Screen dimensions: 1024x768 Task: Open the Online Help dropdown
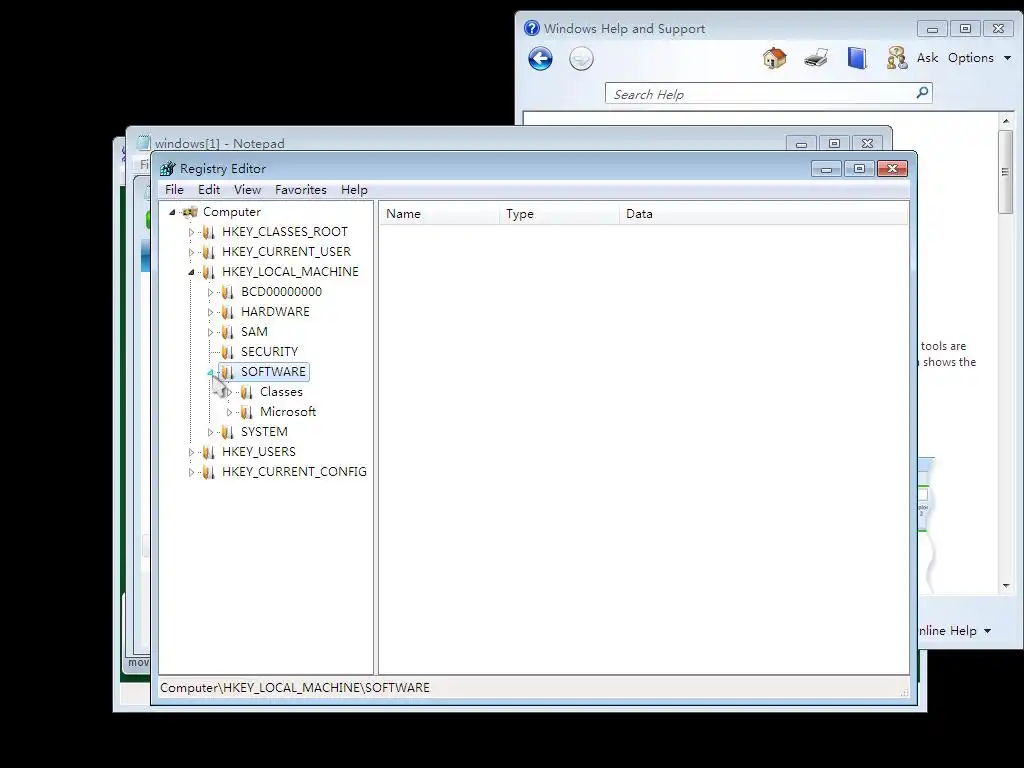pos(954,631)
